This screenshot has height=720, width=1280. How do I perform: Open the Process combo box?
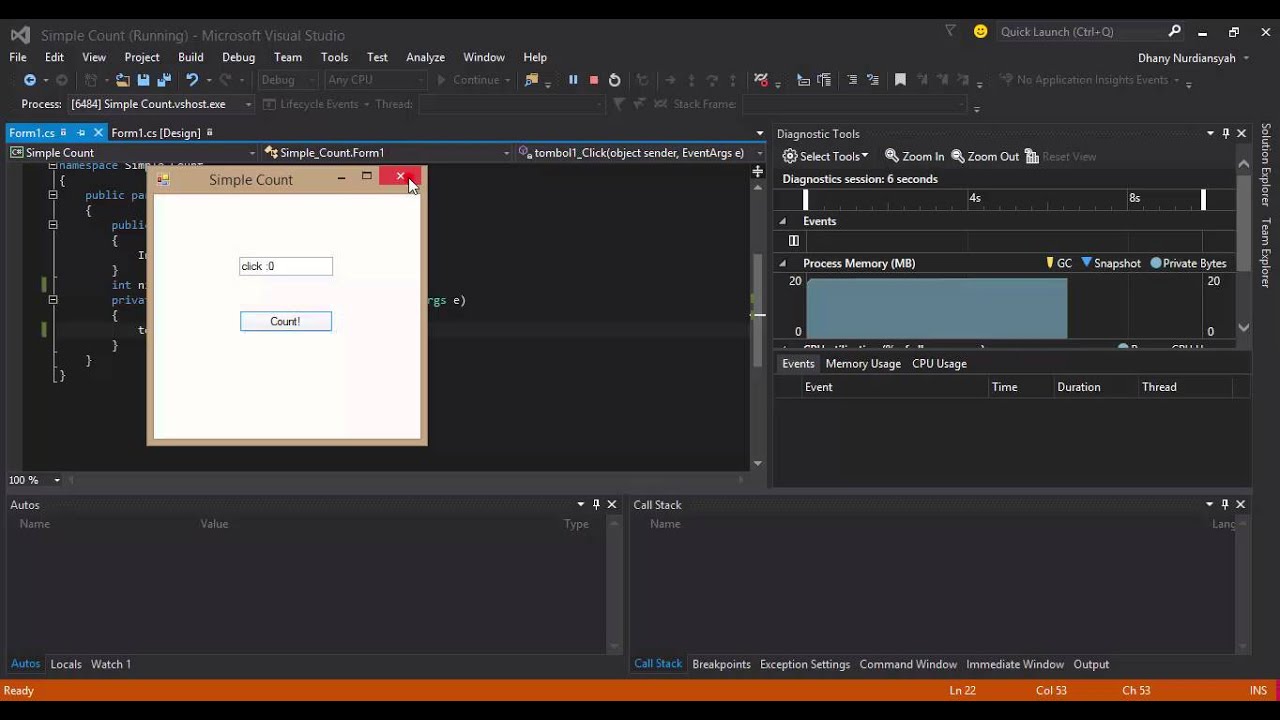pos(160,104)
